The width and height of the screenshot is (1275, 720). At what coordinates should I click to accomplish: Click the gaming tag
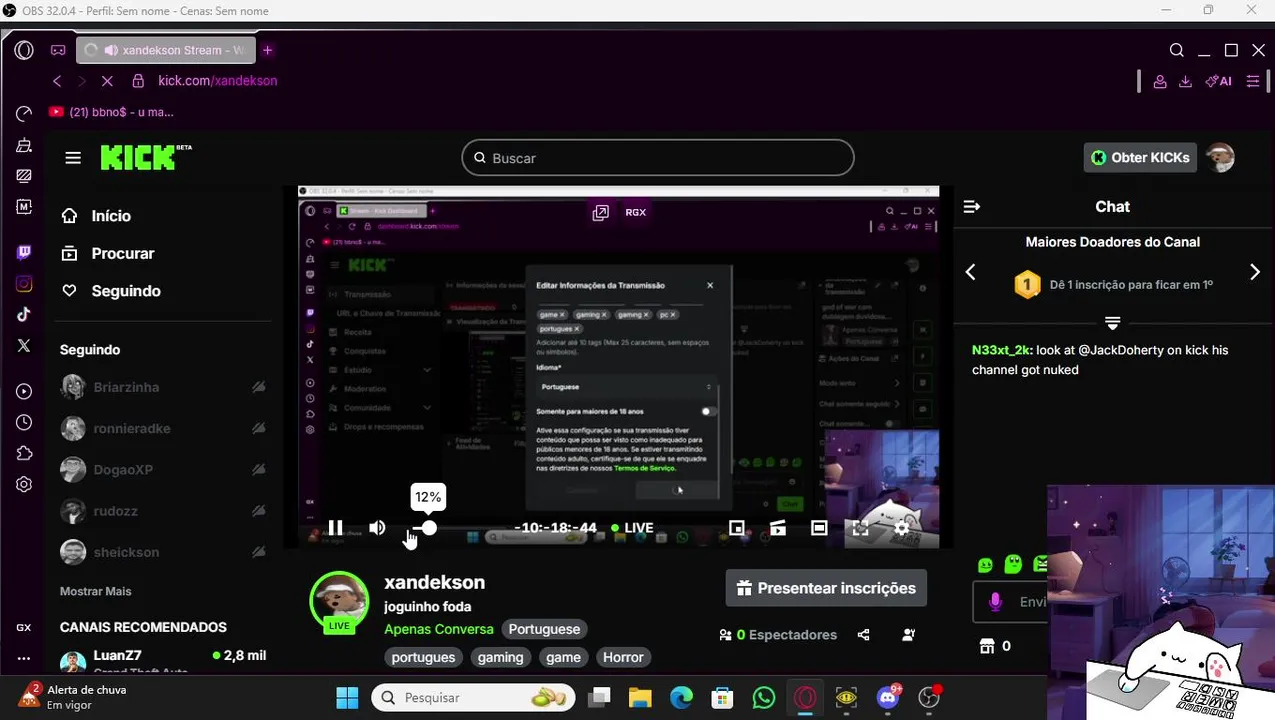pyautogui.click(x=500, y=657)
